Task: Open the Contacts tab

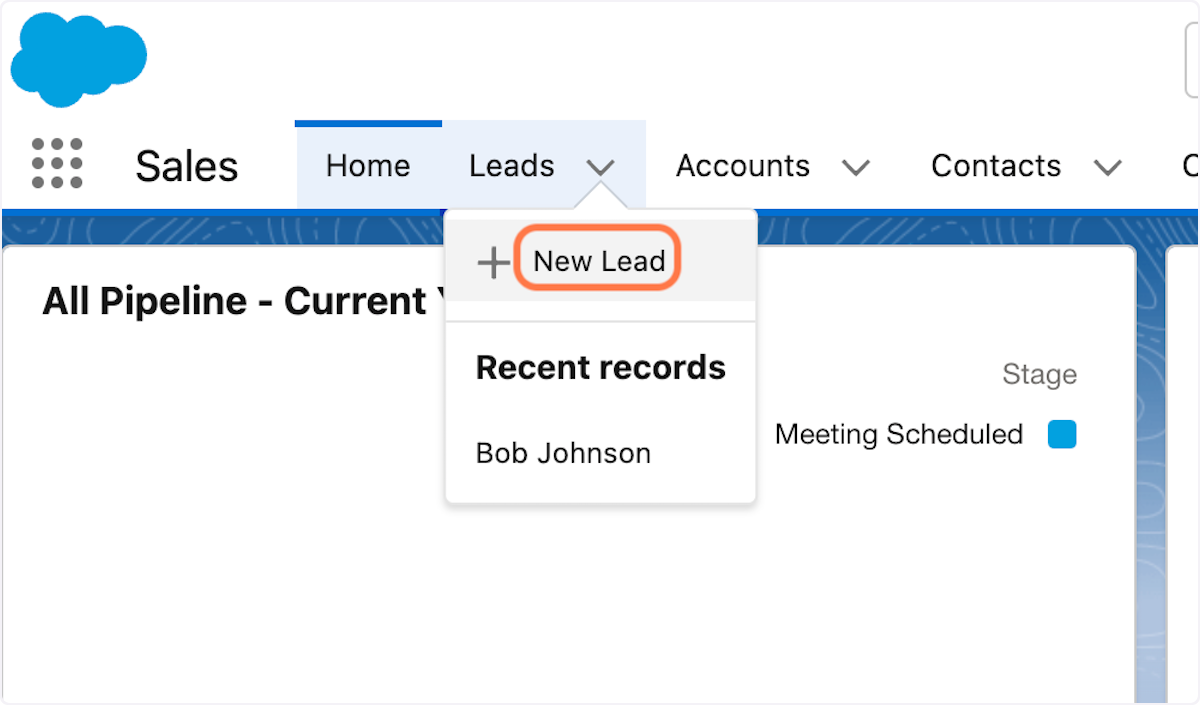Action: pos(996,165)
